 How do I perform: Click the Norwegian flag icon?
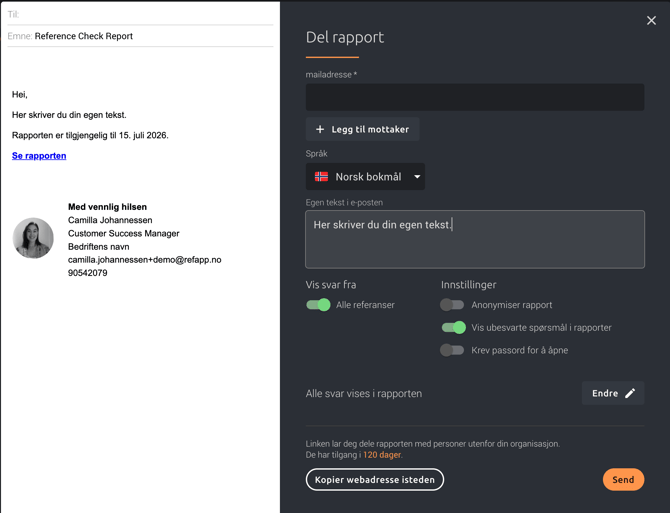321,177
